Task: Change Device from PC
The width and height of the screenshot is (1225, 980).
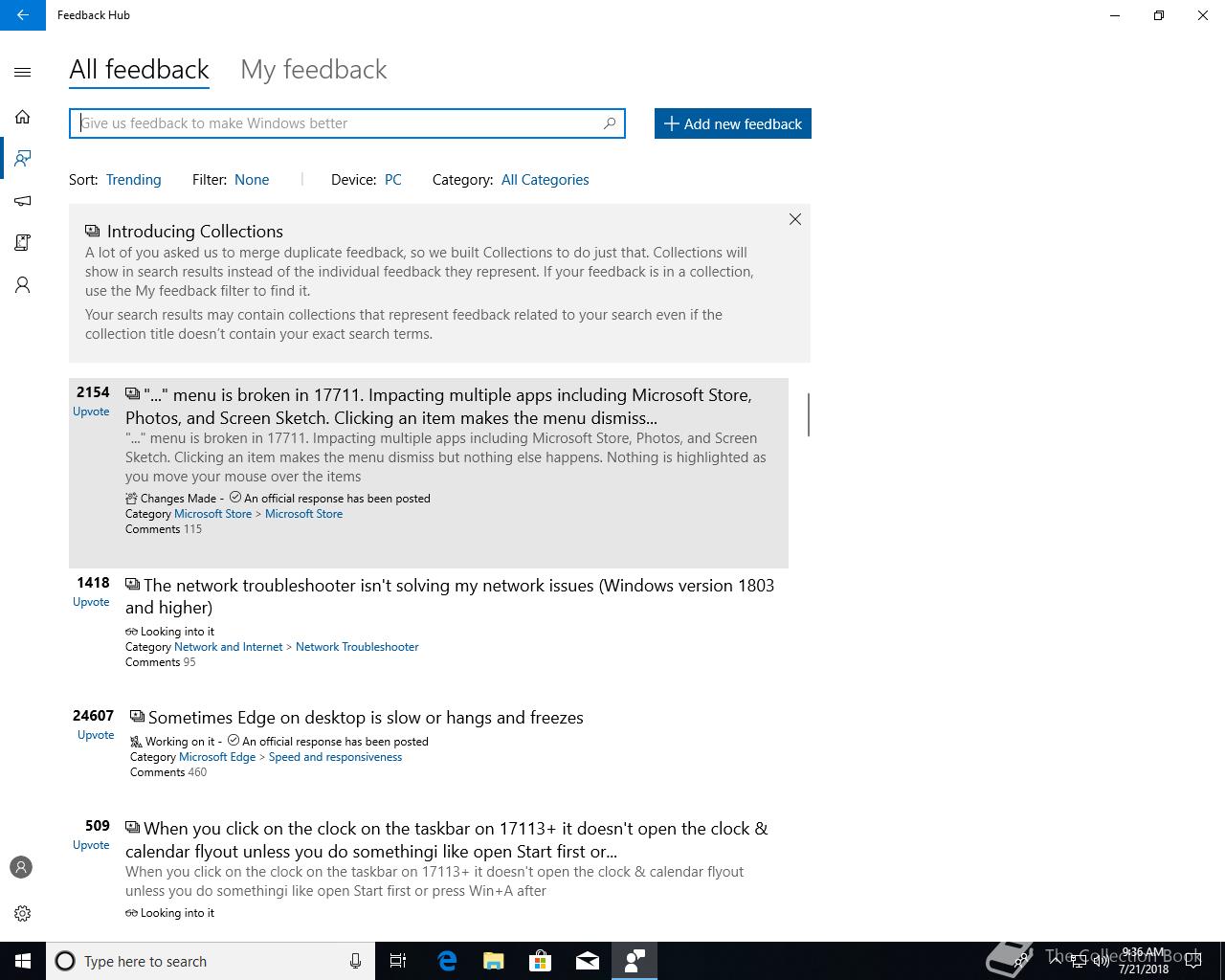Action: [393, 180]
